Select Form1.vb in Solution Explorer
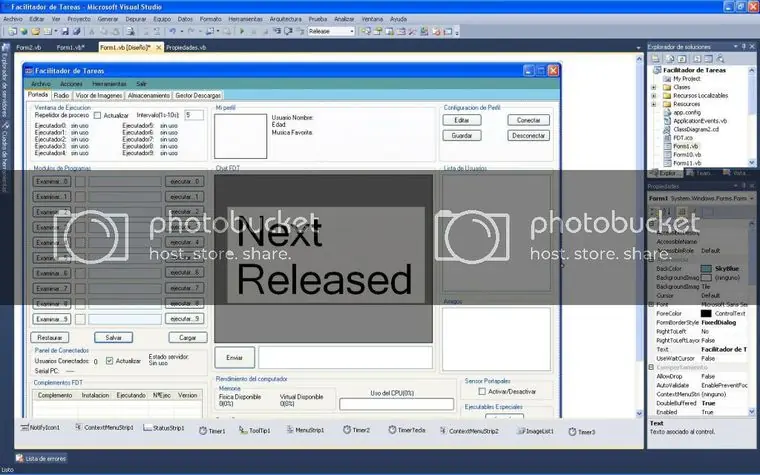The width and height of the screenshot is (760, 475). pos(685,146)
